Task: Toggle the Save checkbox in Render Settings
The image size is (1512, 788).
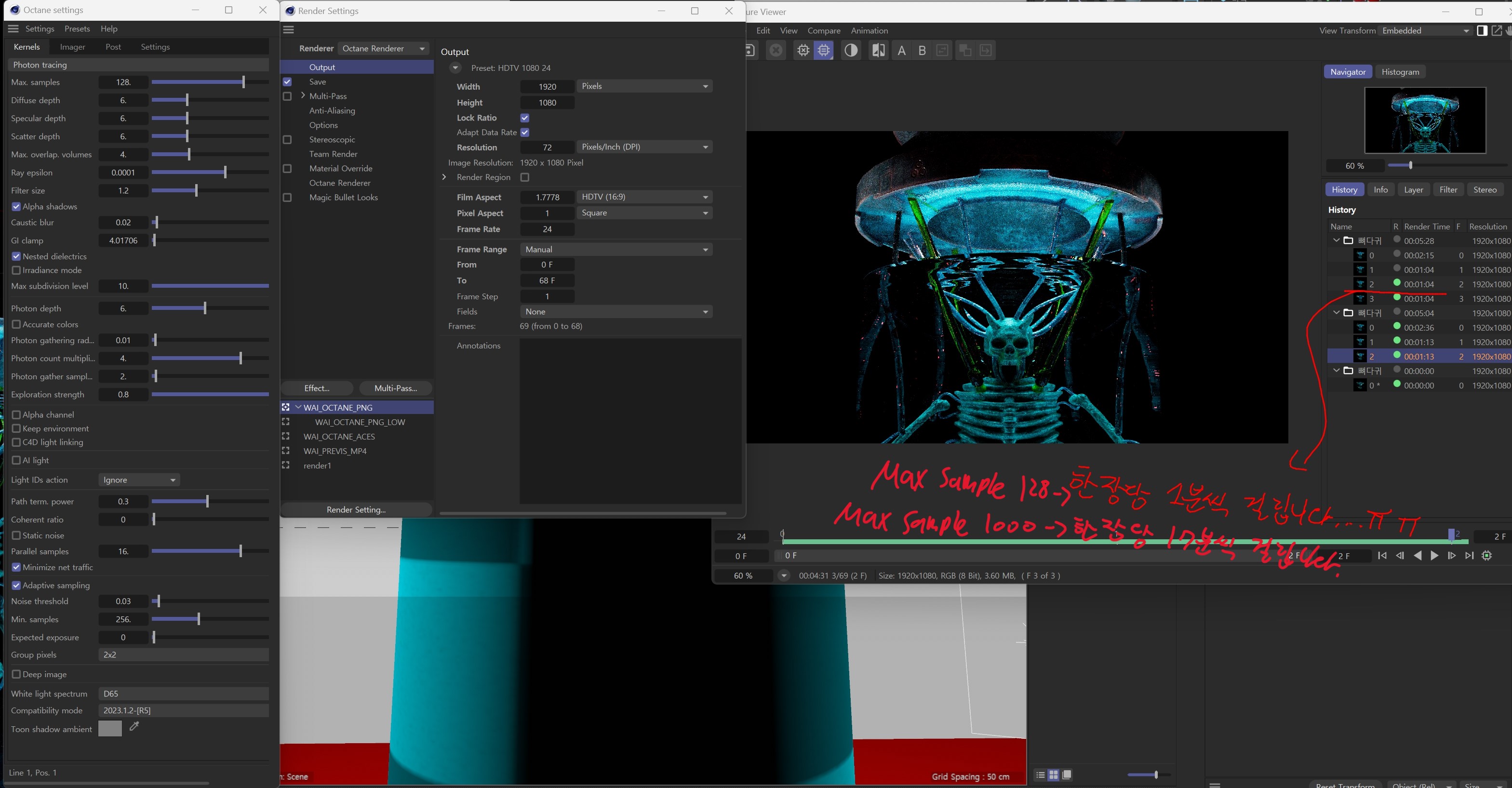Action: 287,81
